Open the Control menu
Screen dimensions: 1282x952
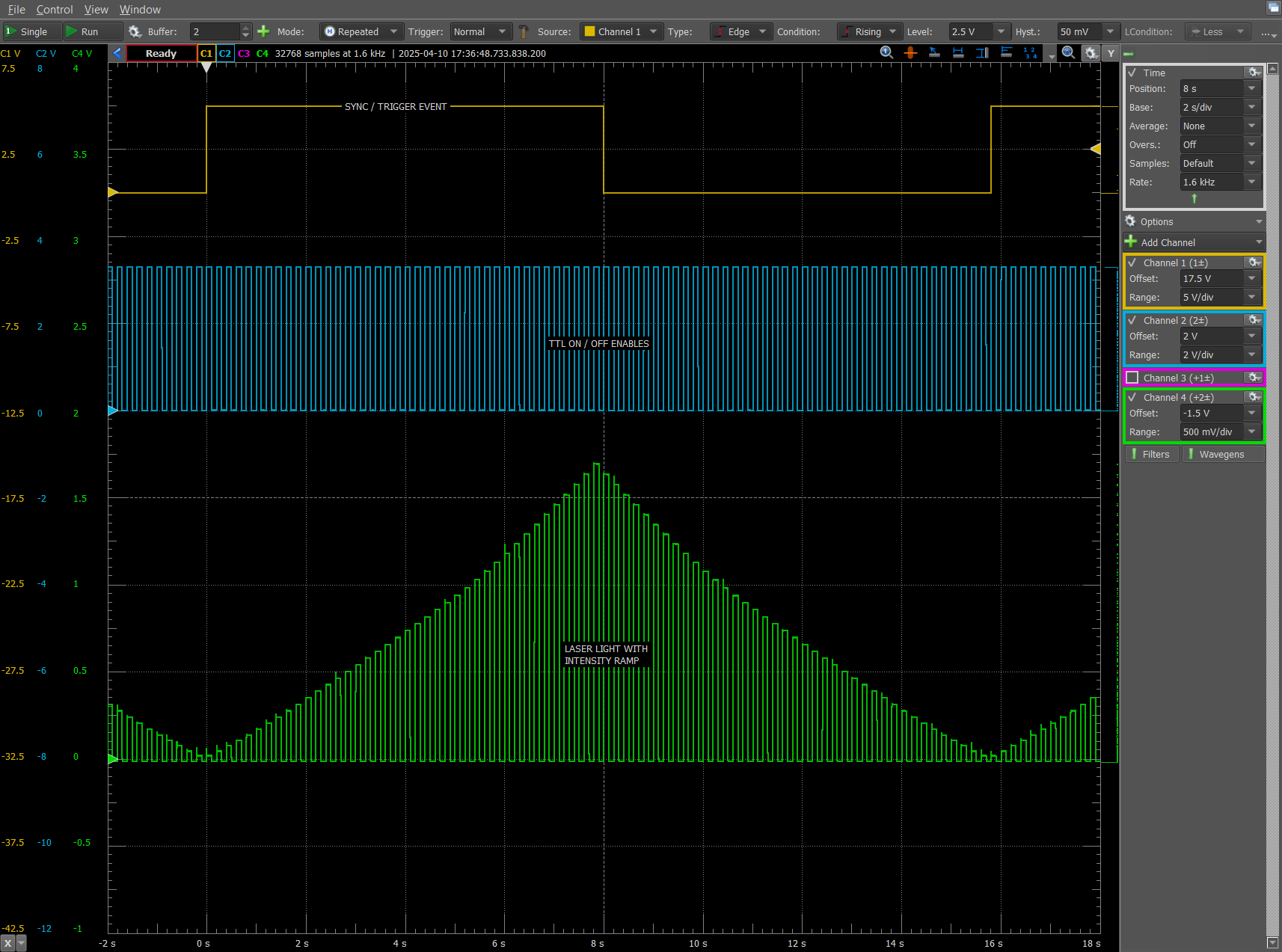coord(55,10)
